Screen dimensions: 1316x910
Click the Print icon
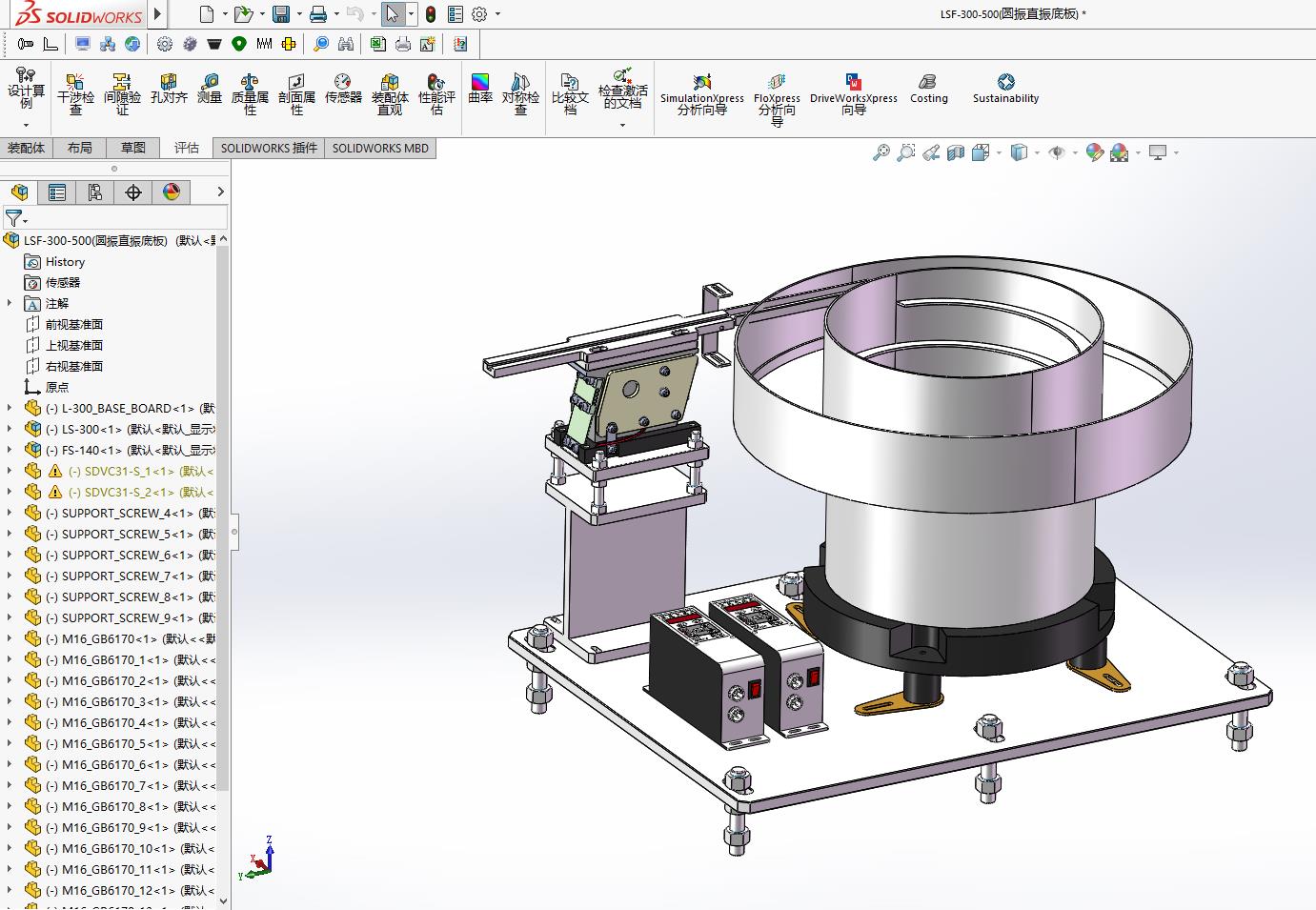[318, 14]
